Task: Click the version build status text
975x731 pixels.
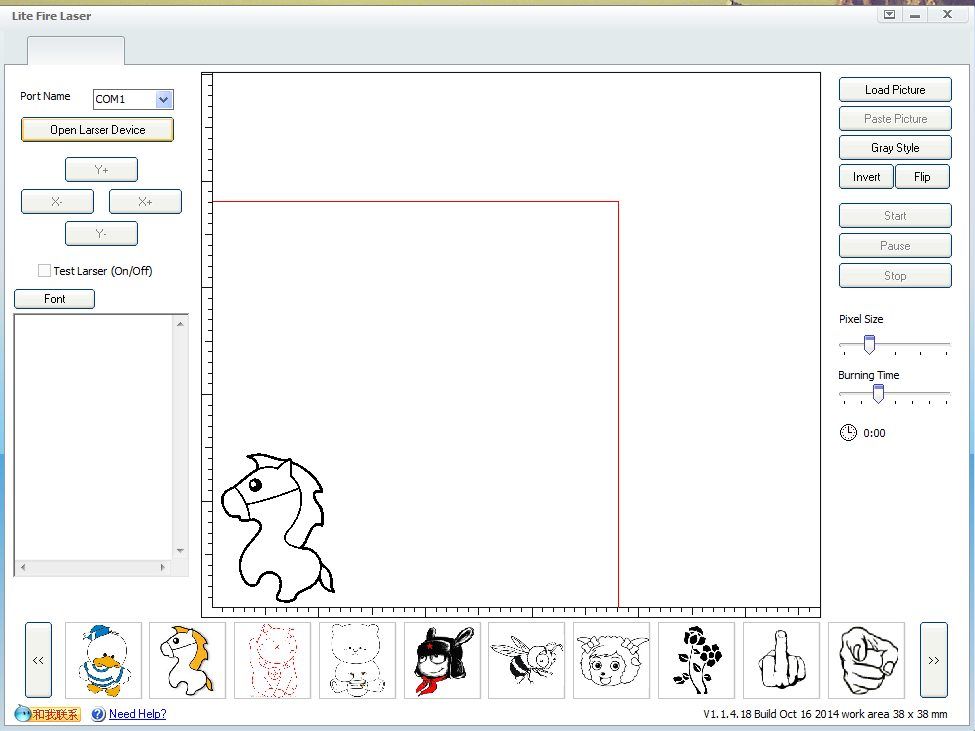Action: coord(825,714)
